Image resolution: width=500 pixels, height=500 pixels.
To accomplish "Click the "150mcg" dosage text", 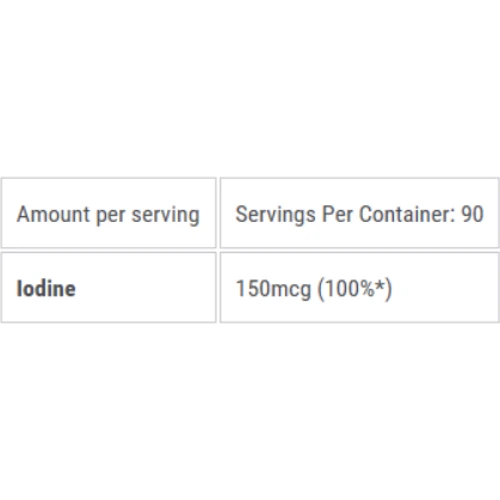I will pos(273,289).
